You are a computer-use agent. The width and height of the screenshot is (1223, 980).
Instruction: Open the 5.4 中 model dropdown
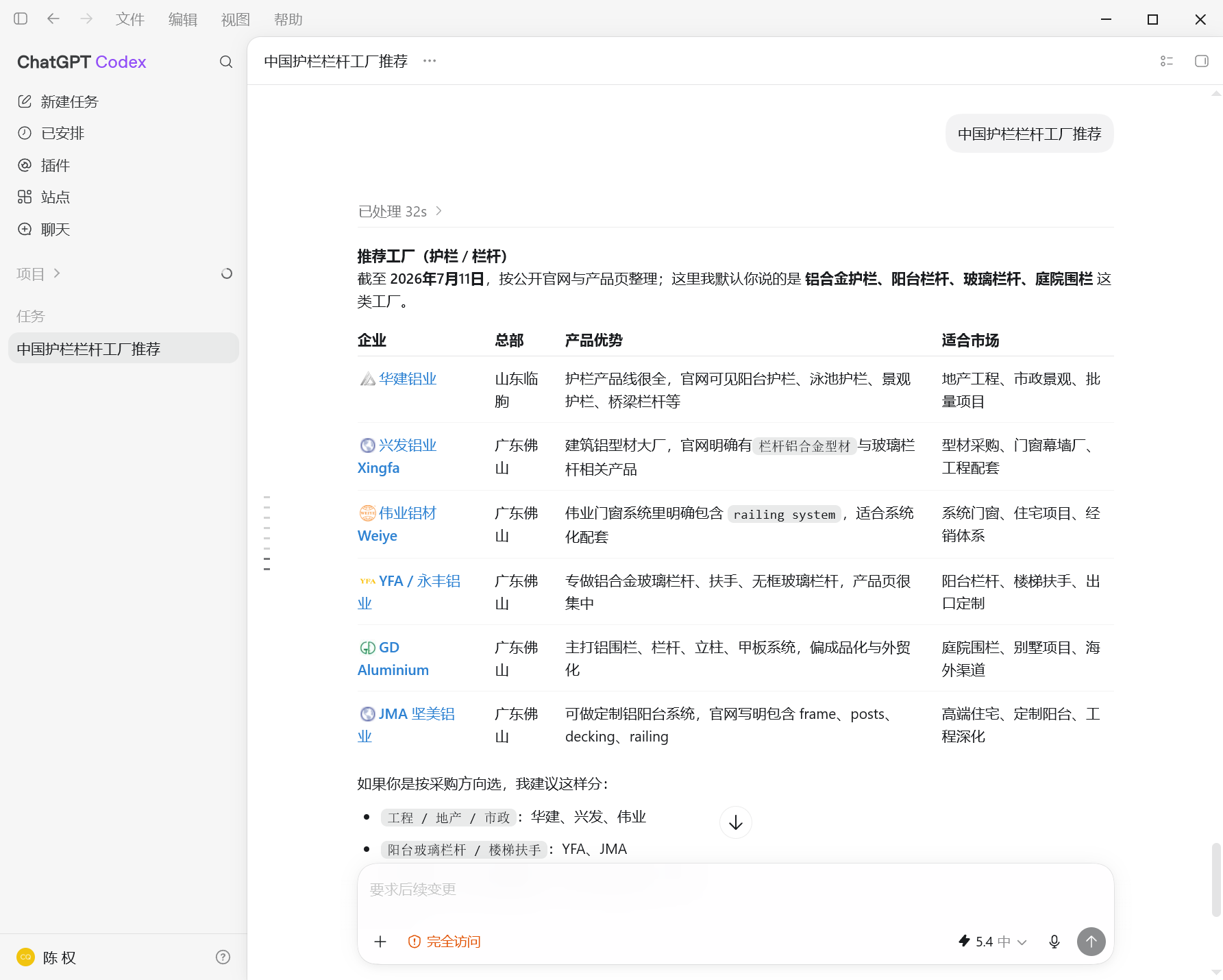pyautogui.click(x=992, y=942)
